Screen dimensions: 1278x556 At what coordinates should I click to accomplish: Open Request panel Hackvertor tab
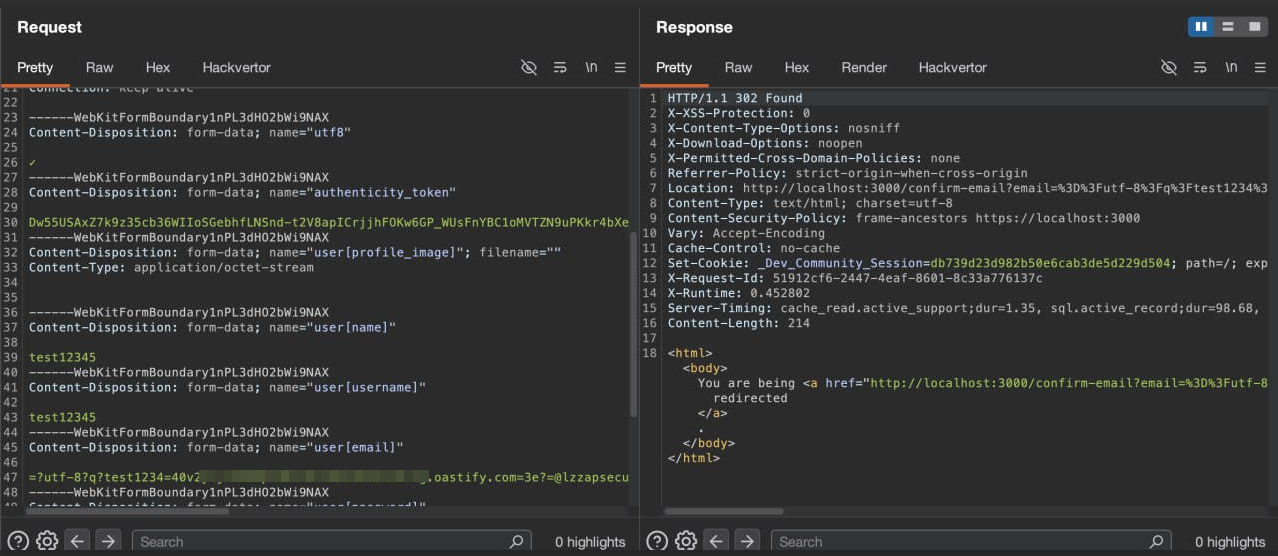click(237, 67)
